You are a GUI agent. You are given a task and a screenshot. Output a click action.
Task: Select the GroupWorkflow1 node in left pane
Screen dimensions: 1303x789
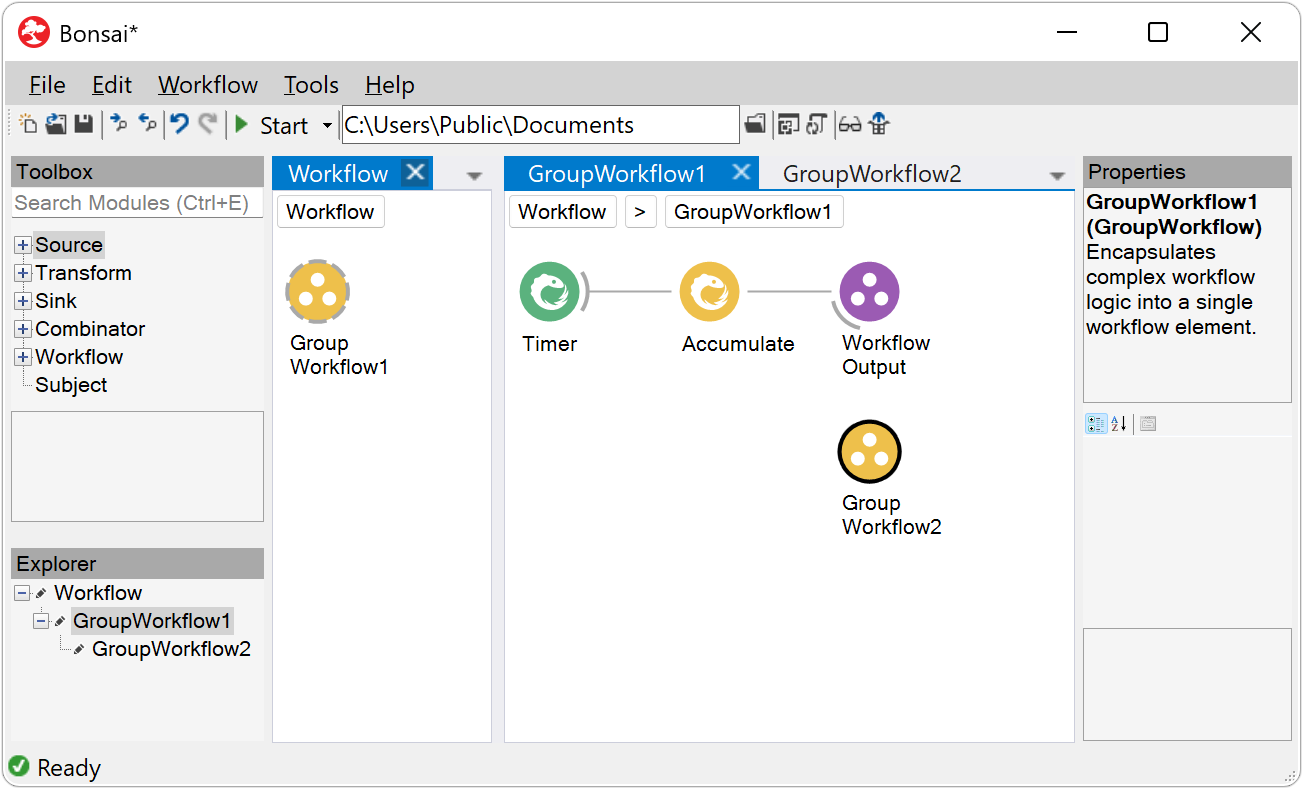click(x=317, y=292)
